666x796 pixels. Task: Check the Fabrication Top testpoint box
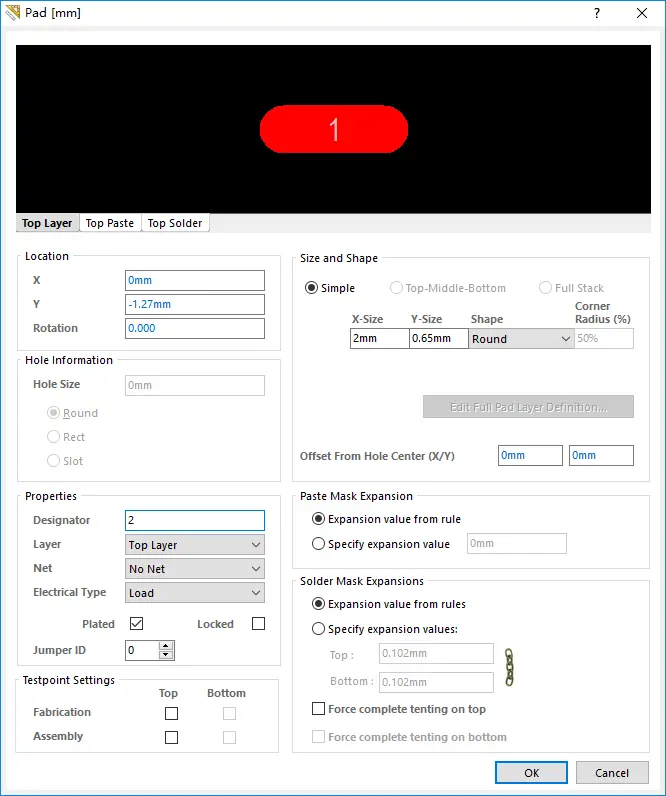pos(171,713)
